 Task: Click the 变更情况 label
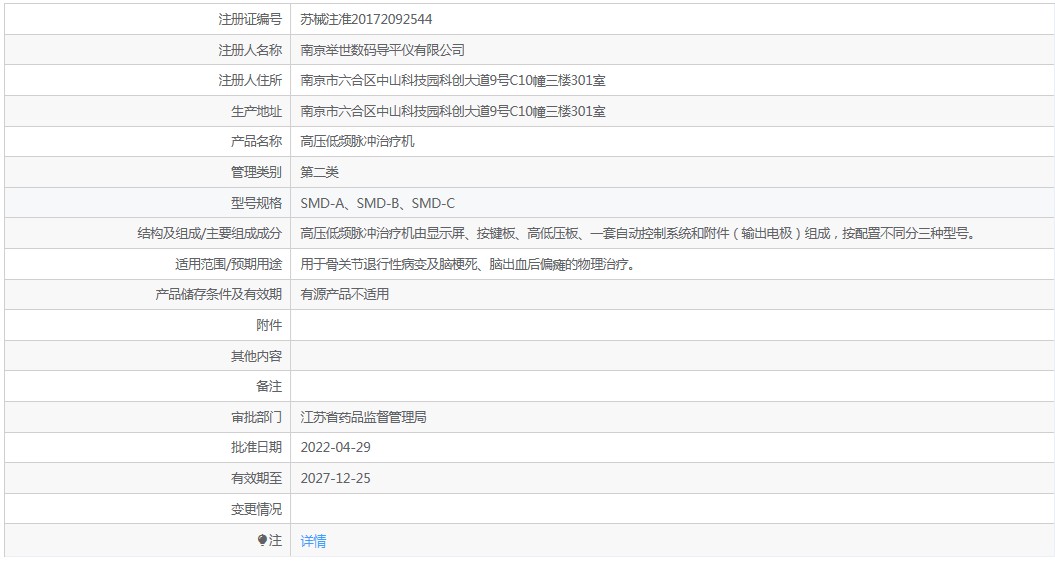point(256,510)
